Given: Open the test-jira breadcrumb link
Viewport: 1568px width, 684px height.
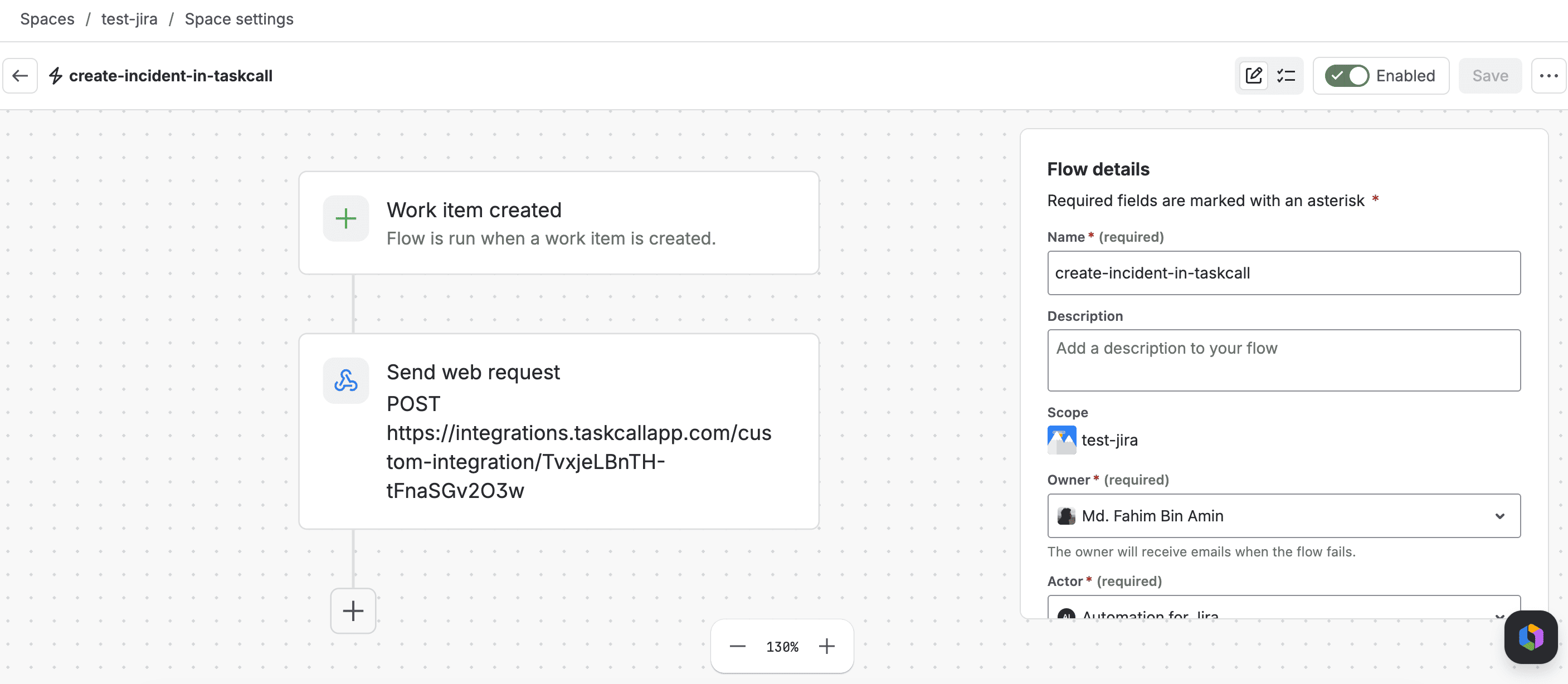Looking at the screenshot, I should (129, 19).
